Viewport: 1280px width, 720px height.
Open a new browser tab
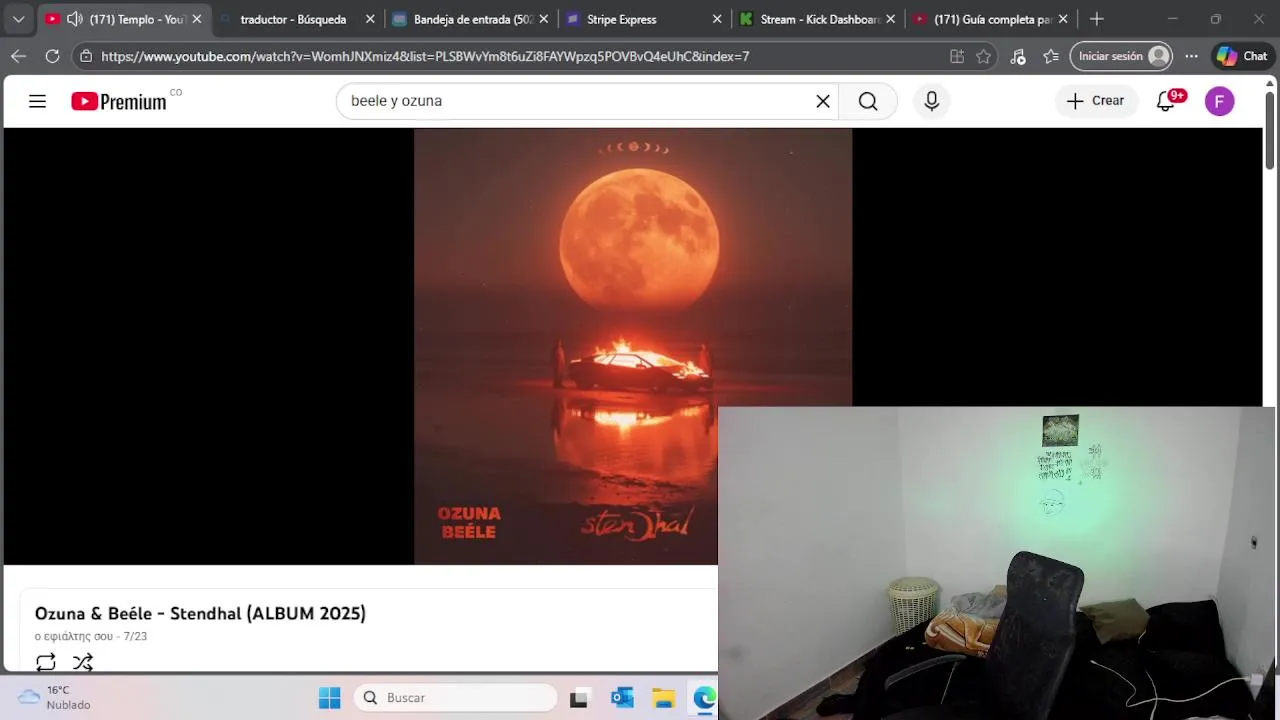(1097, 19)
